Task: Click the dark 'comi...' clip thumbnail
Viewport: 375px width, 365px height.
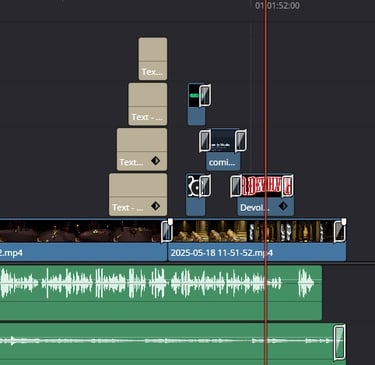Action: [223, 141]
